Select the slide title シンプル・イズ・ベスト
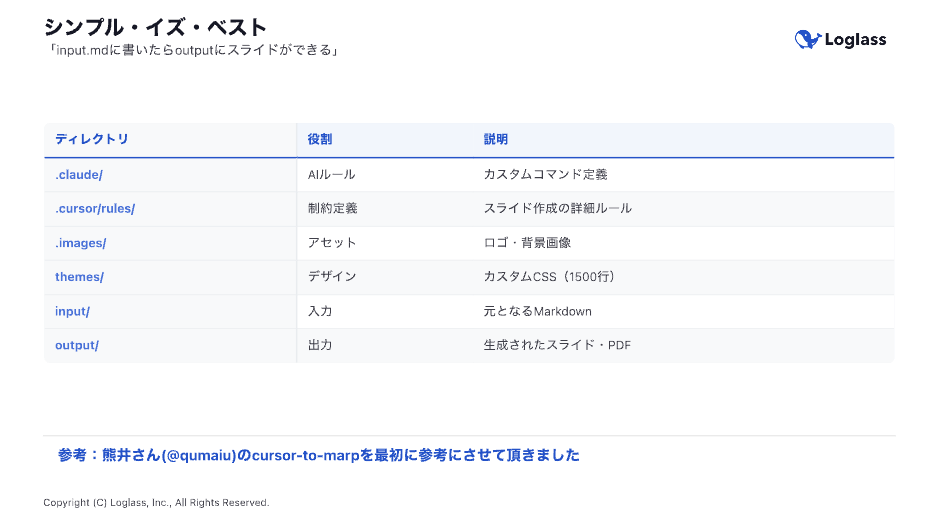Image resolution: width=936 pixels, height=520 pixels. [155, 27]
